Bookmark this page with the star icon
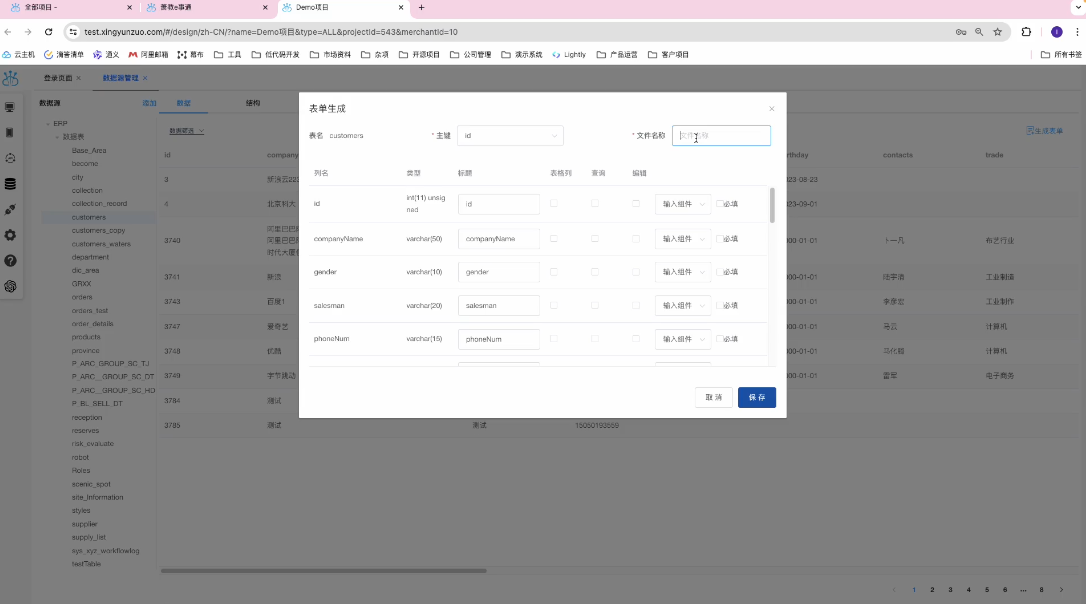 997,32
